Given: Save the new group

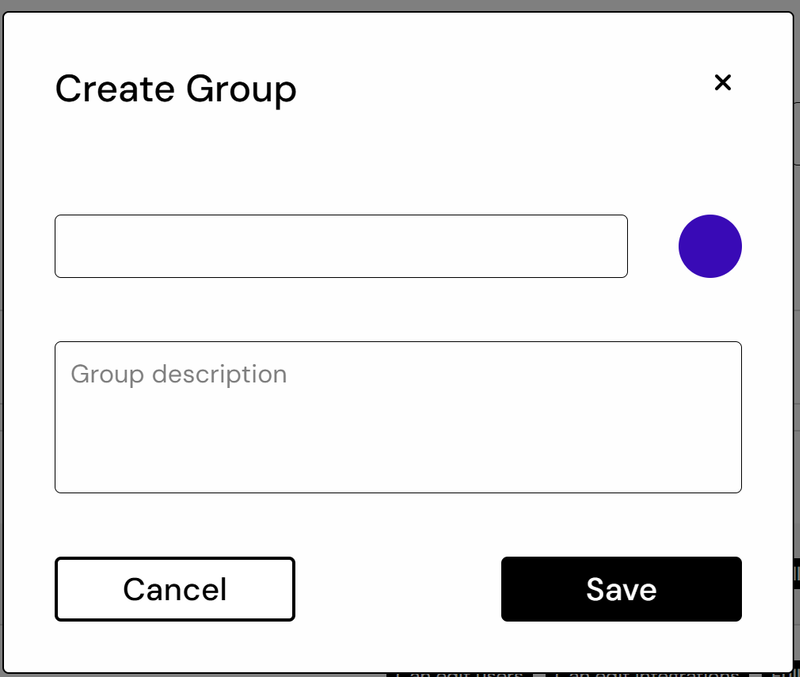Looking at the screenshot, I should [621, 589].
